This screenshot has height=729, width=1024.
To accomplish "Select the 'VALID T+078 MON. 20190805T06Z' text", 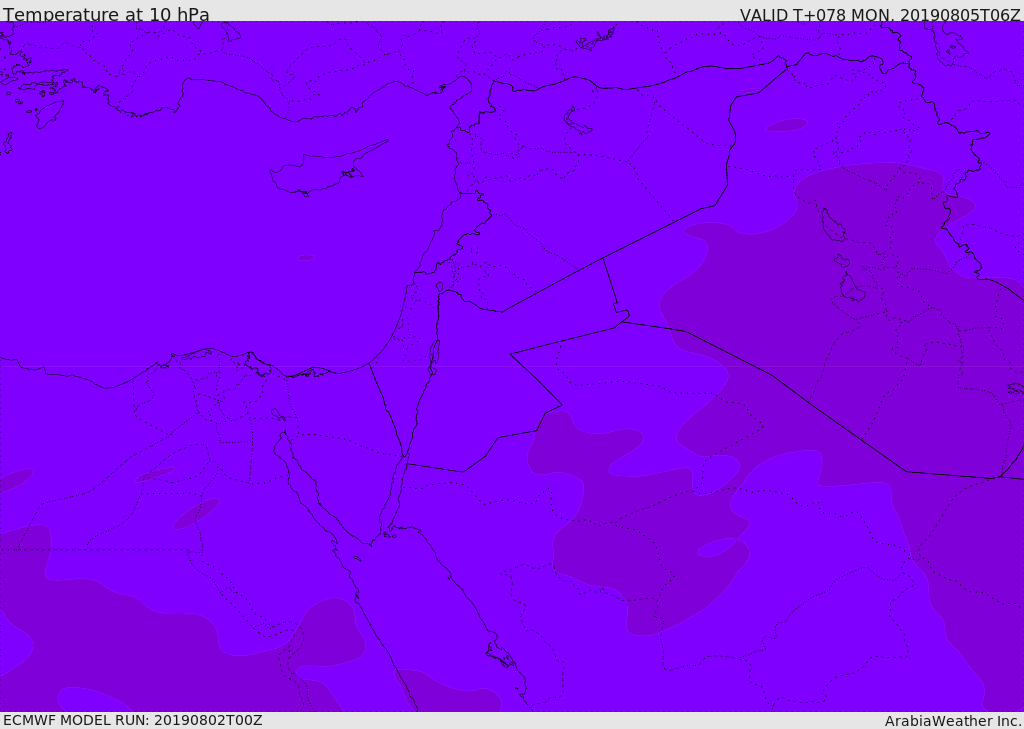I will pos(880,14).
